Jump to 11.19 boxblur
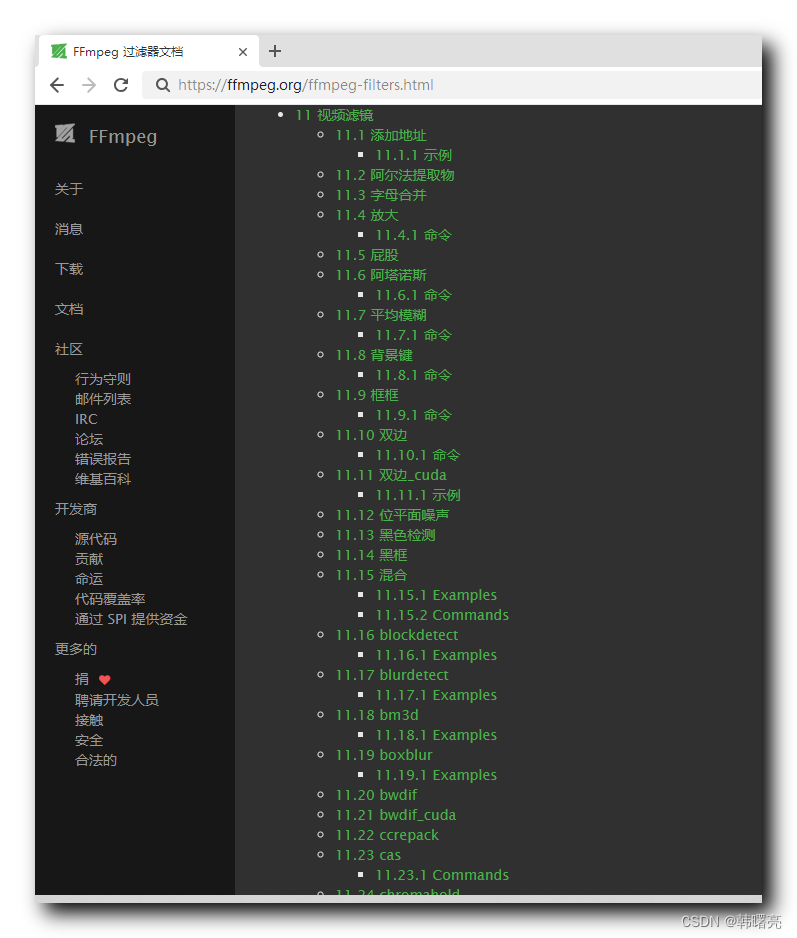This screenshot has height=938, width=797. pos(384,756)
